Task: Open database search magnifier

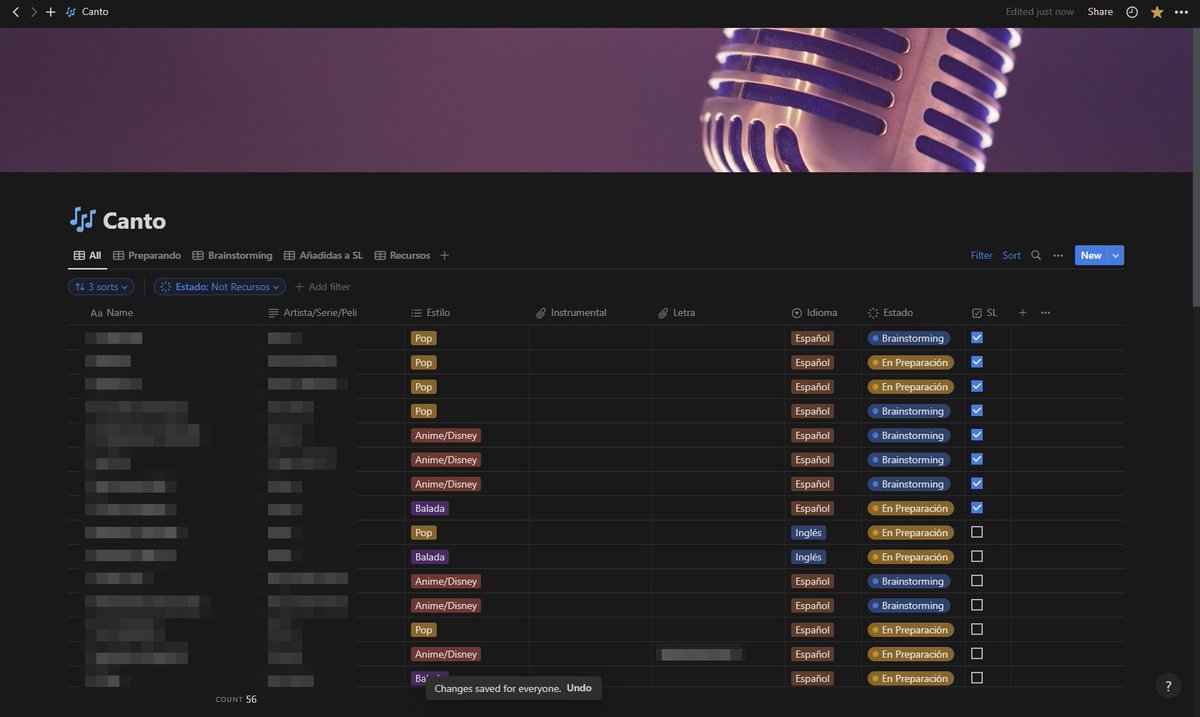Action: (x=1036, y=255)
